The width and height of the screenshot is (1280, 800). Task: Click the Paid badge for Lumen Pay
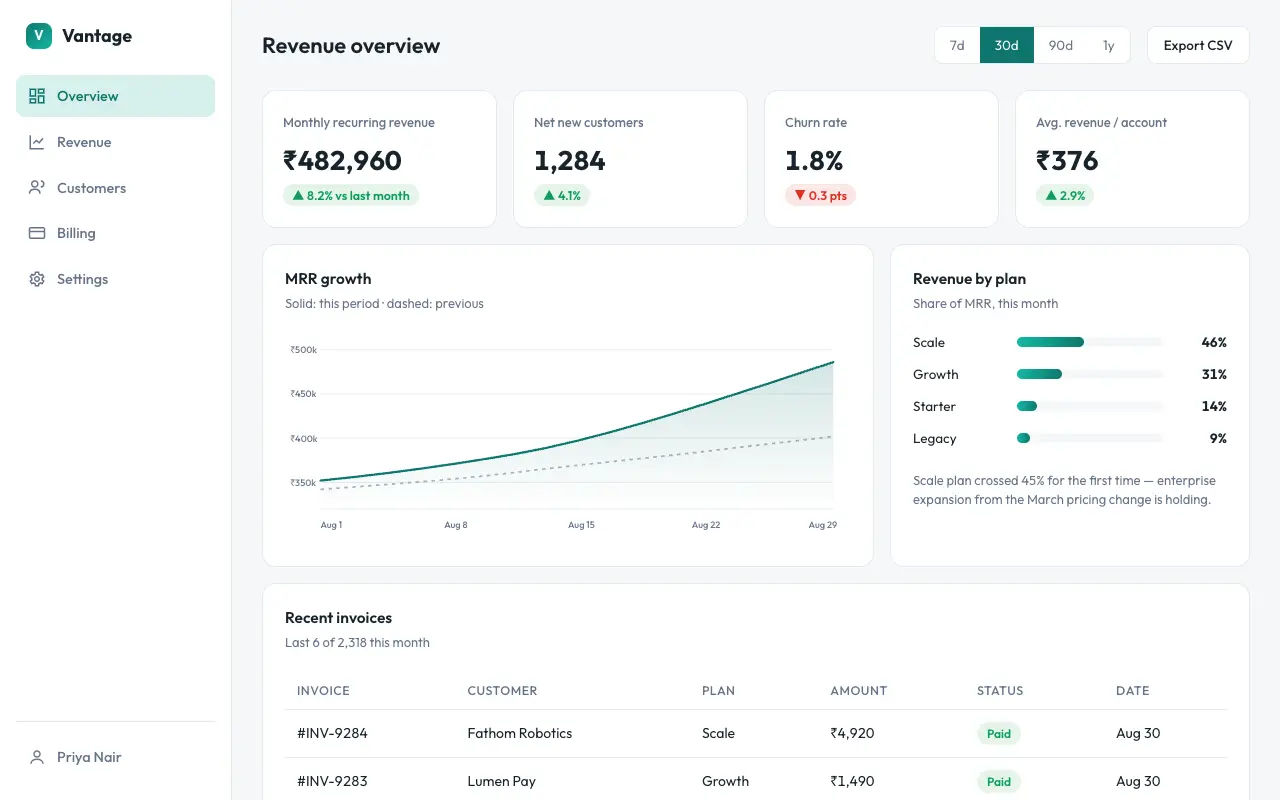pyautogui.click(x=999, y=782)
